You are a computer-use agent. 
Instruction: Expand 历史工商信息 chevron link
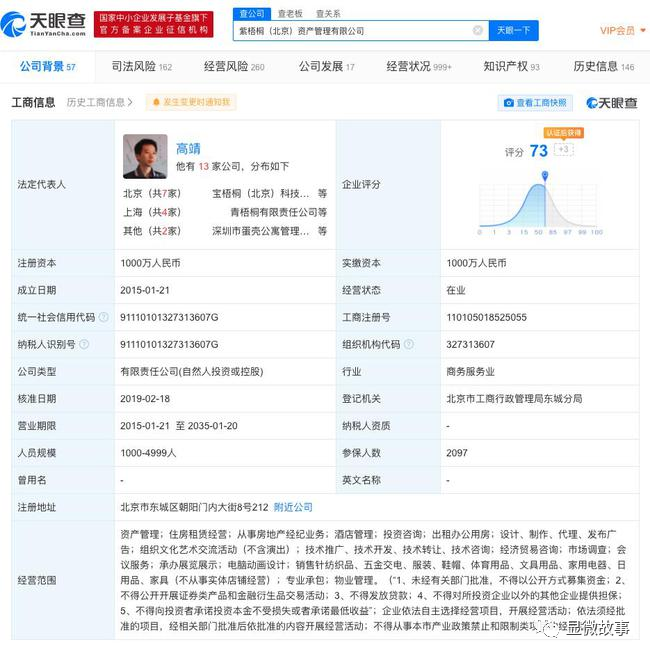100,102
